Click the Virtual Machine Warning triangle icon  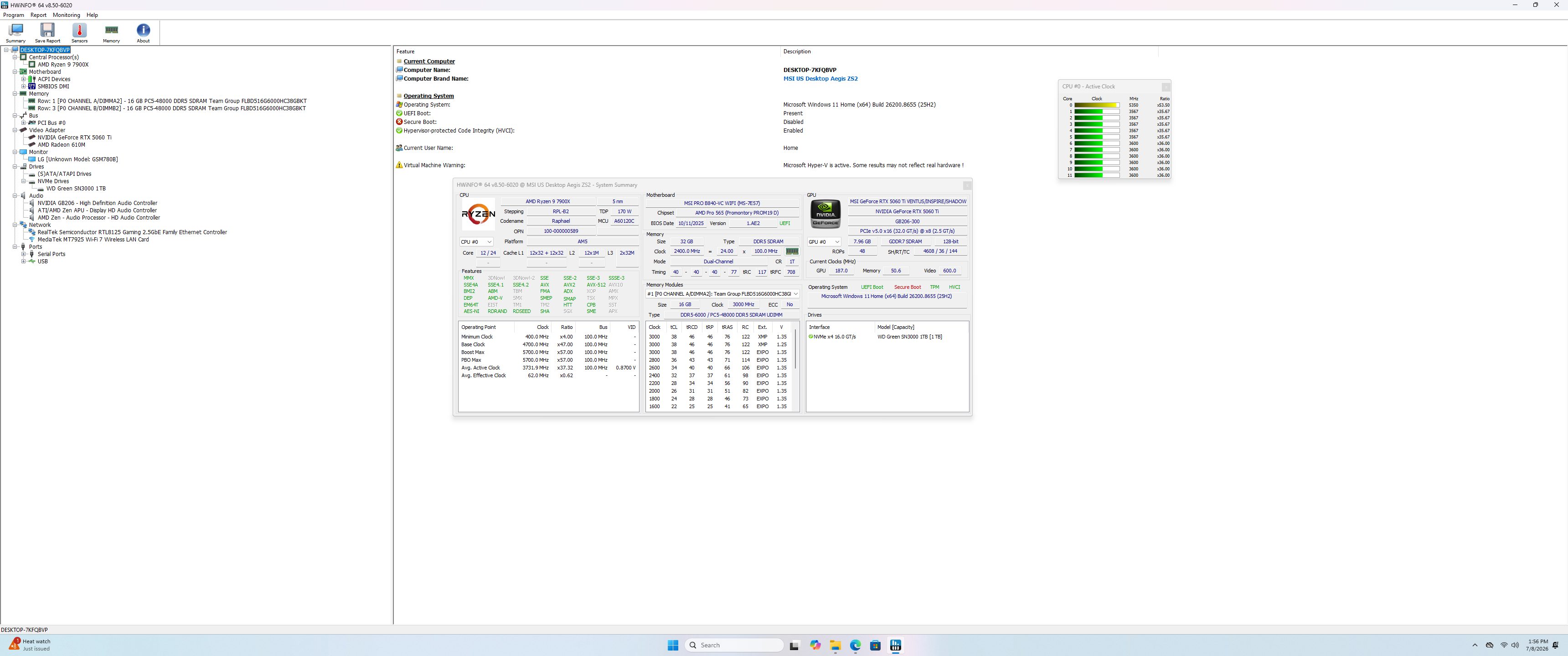pyautogui.click(x=399, y=165)
